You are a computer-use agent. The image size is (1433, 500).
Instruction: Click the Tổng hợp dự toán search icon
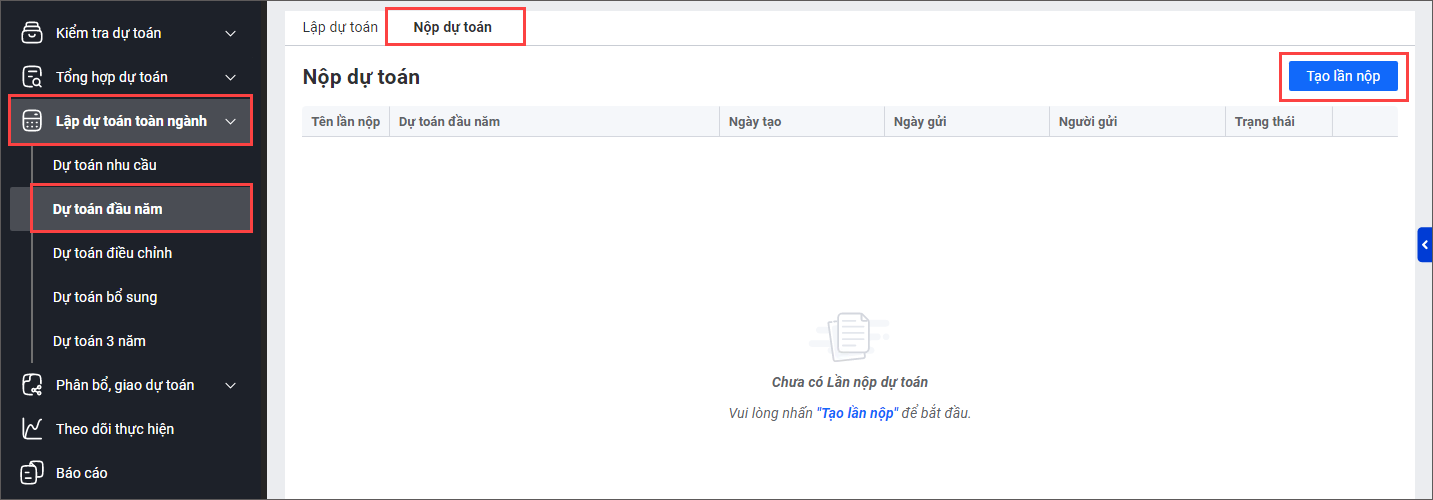point(32,77)
